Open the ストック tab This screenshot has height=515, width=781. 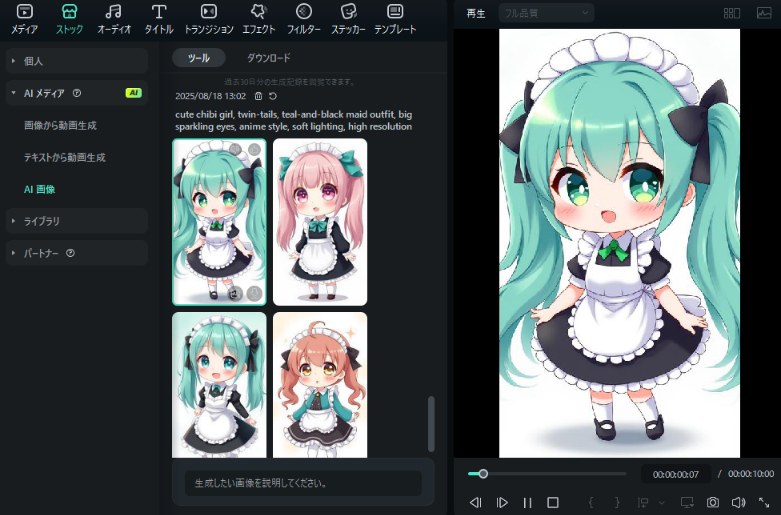click(69, 19)
